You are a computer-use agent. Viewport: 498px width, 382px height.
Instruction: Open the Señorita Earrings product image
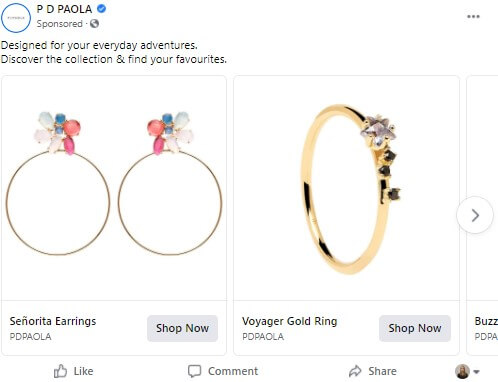pos(114,188)
